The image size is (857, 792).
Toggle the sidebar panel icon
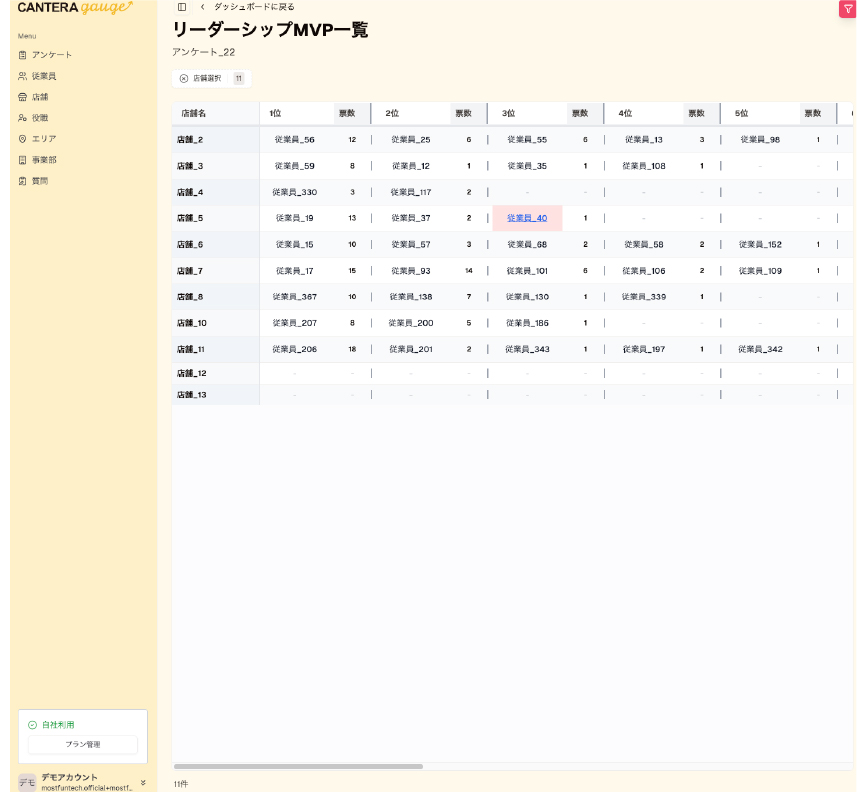point(181,7)
